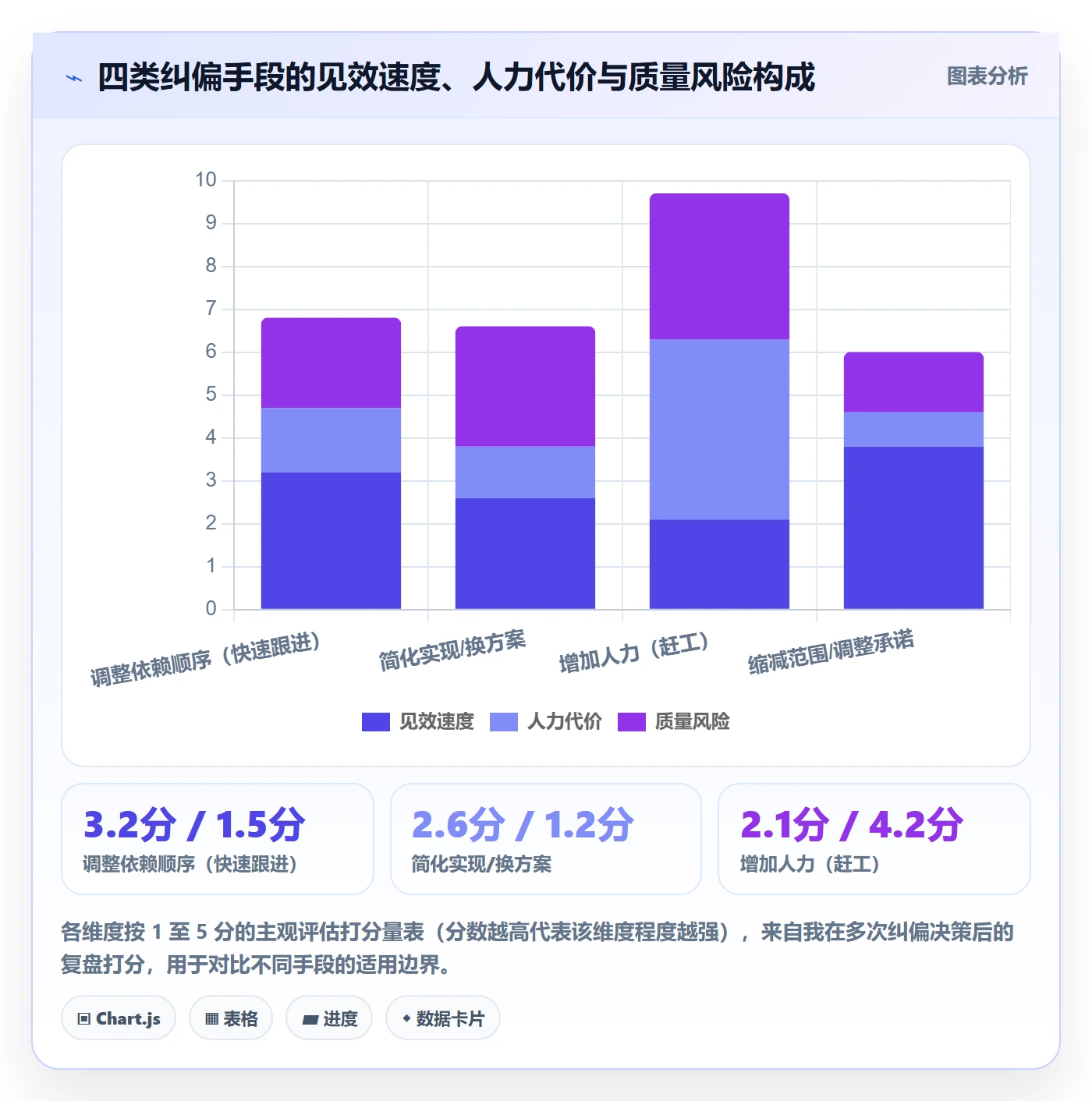Click 人力代价 bar segment for 调整依赖顺序

pos(331,440)
